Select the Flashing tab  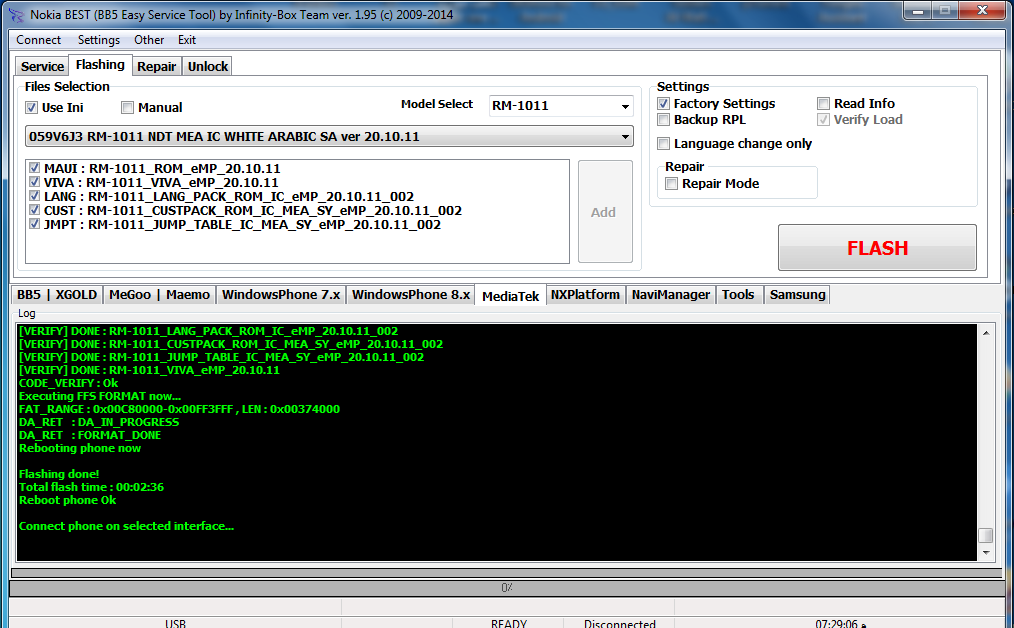100,65
